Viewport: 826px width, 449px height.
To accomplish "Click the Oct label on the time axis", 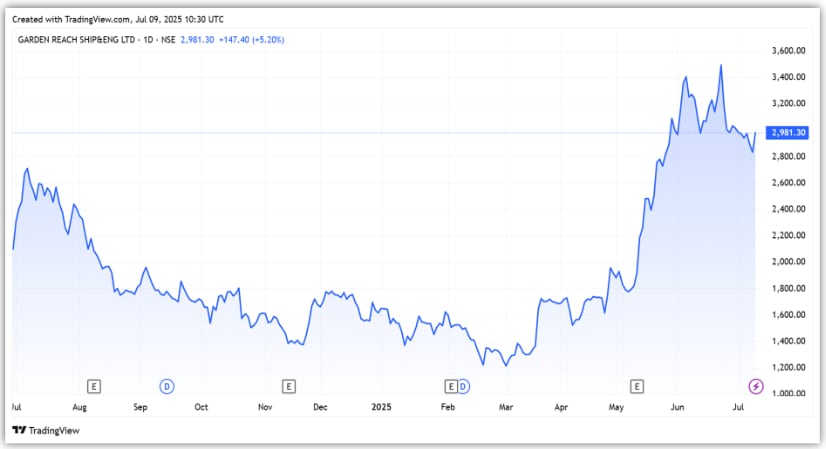I will (x=201, y=408).
